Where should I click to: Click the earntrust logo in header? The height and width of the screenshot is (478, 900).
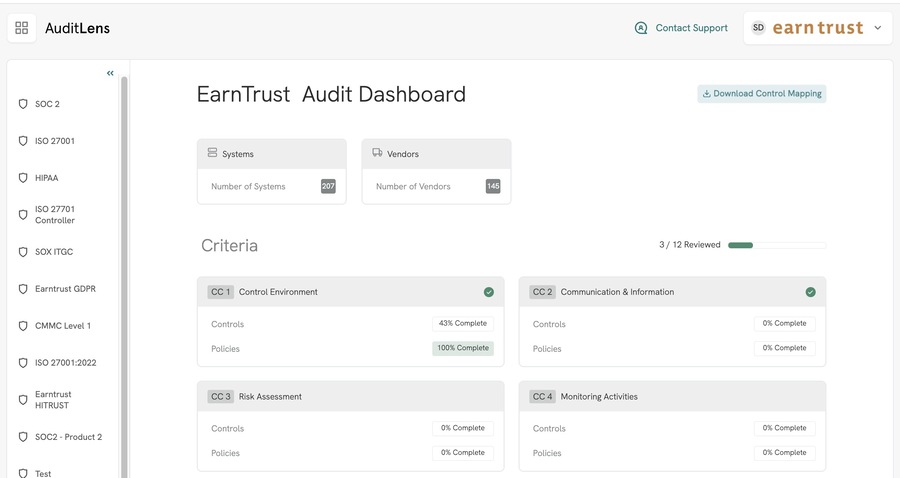[x=818, y=28]
